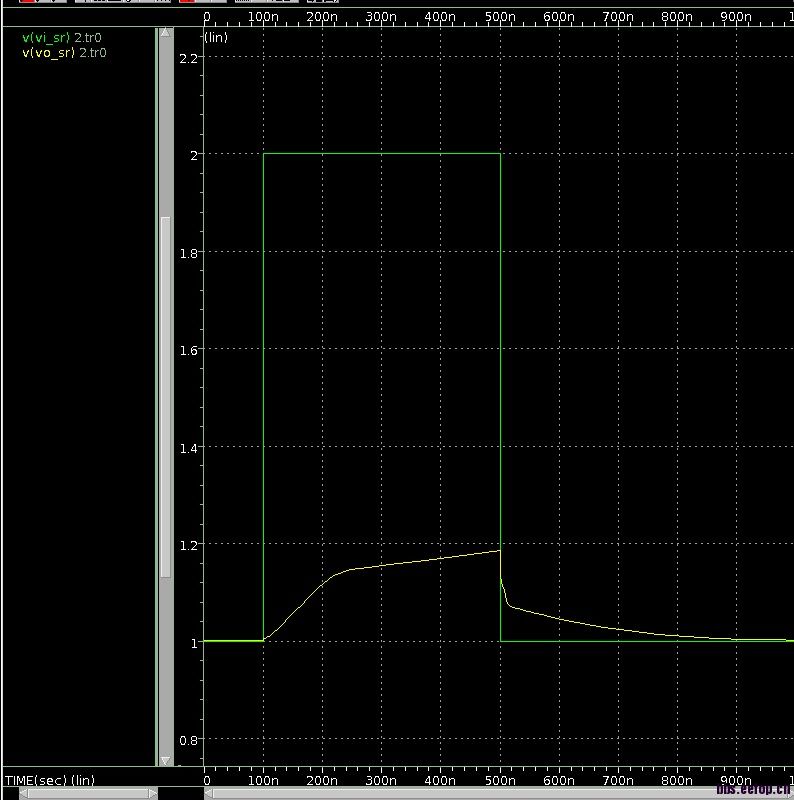Click the 1.6 y-axis value
794x800 pixels.
click(188, 351)
